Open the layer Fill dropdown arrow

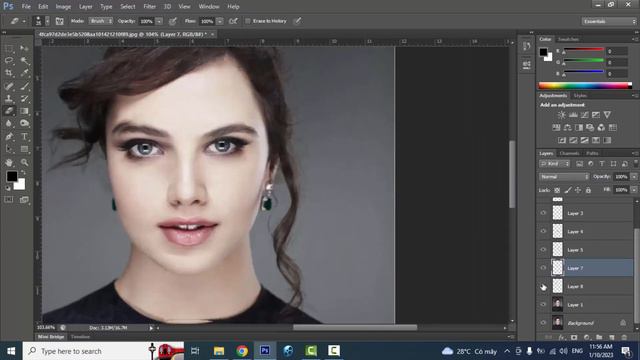pos(634,190)
